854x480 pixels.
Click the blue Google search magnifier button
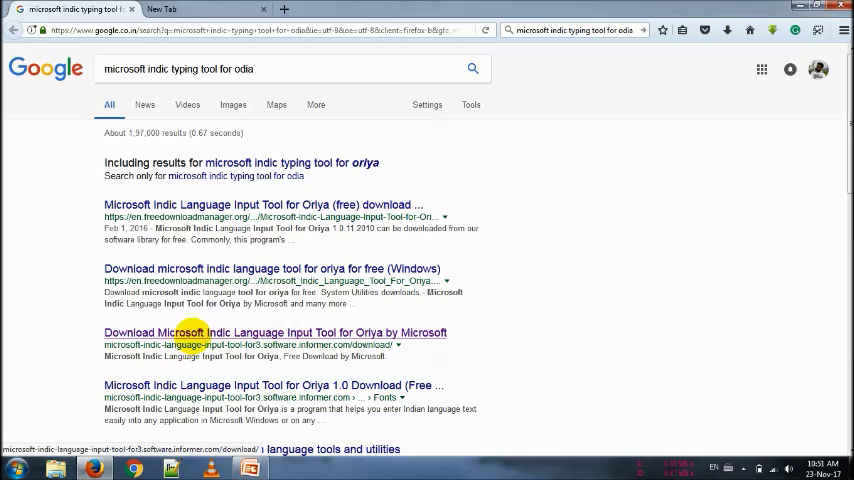point(473,69)
